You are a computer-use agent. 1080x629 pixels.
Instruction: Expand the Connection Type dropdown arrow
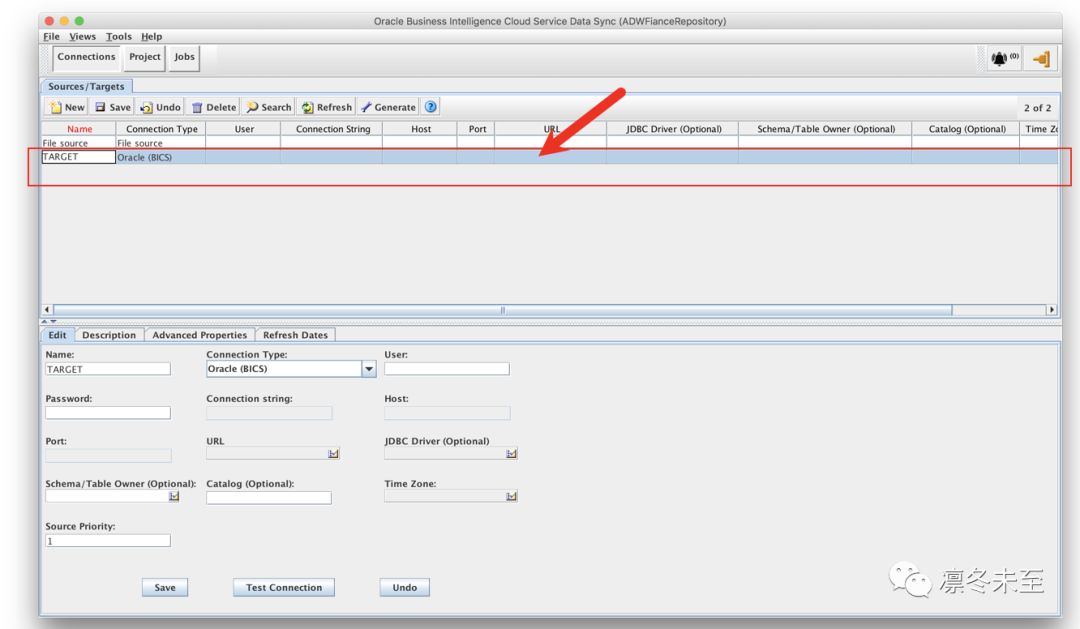click(369, 369)
